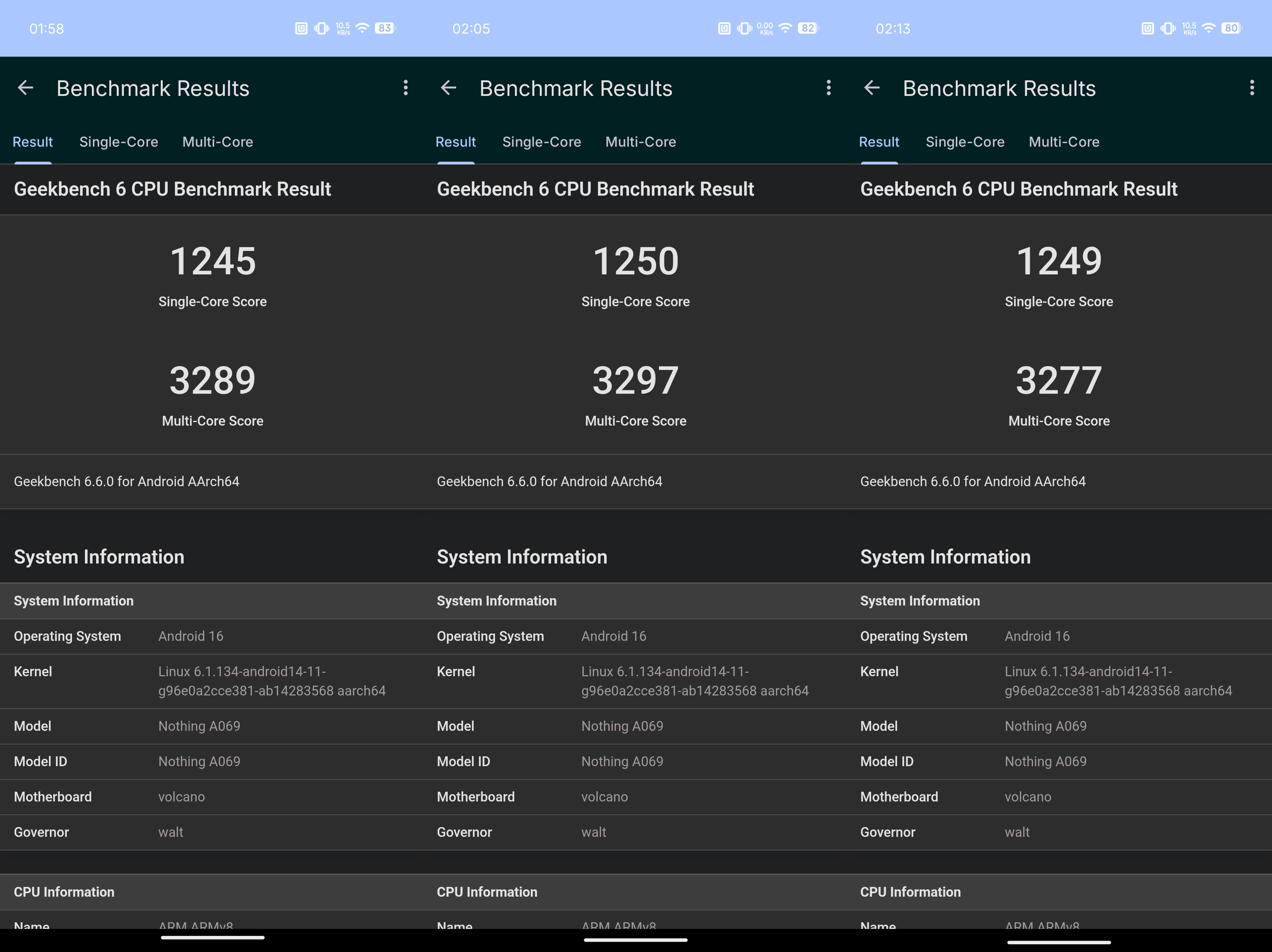Open three-dot overflow menu in middle panel

click(x=829, y=88)
